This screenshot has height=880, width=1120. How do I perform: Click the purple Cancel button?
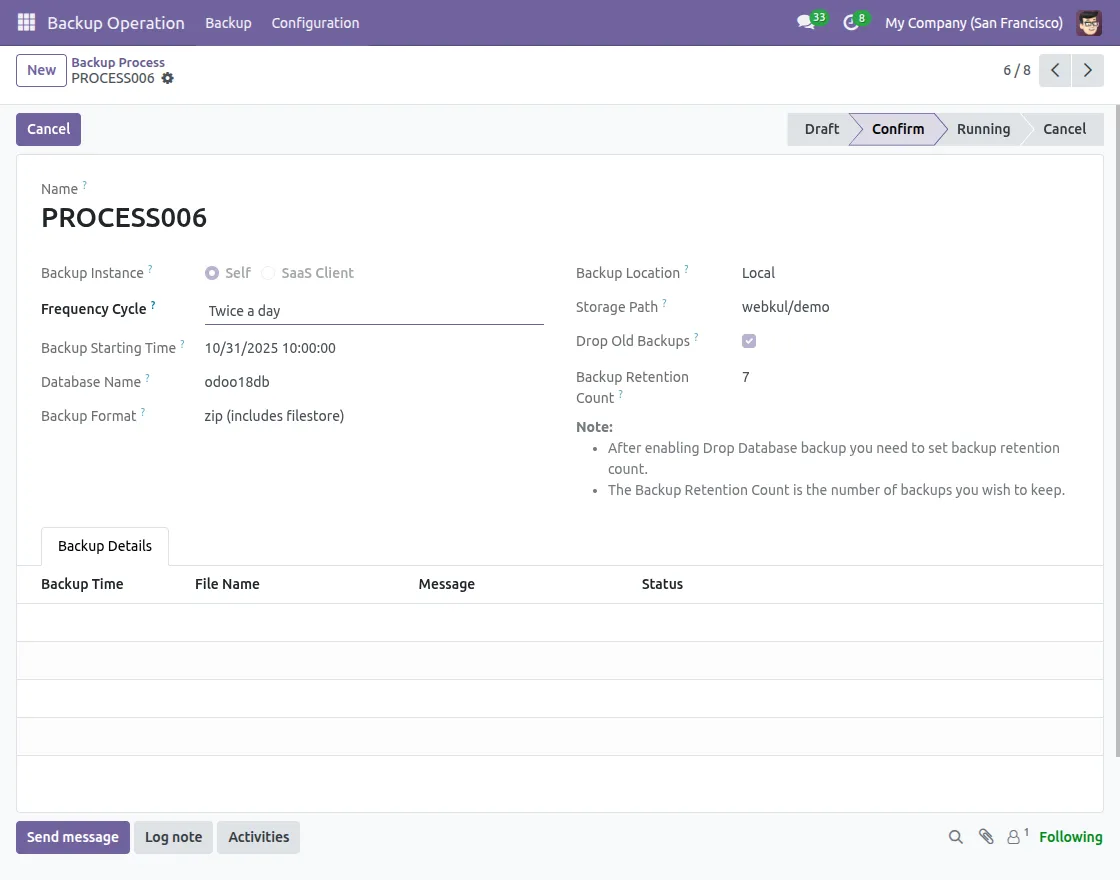point(48,129)
